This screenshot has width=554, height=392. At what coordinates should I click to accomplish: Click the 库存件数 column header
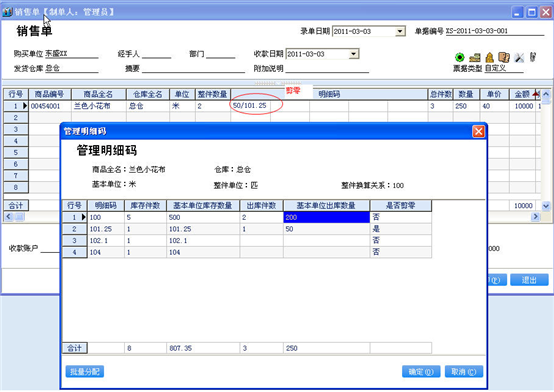tap(145, 206)
